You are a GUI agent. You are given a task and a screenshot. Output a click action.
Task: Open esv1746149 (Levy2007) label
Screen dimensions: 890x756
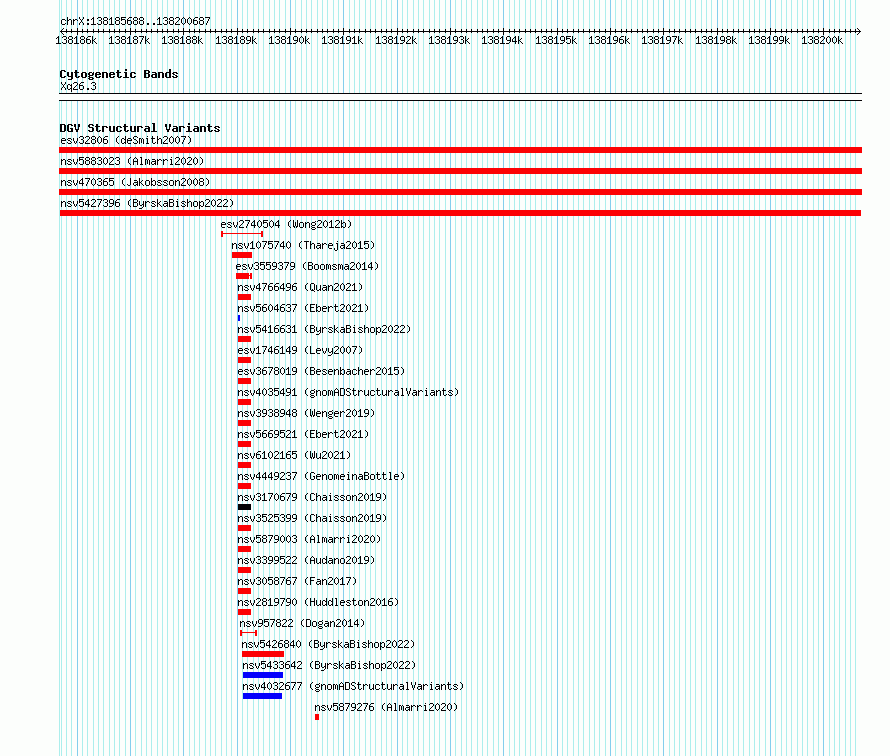pos(300,350)
